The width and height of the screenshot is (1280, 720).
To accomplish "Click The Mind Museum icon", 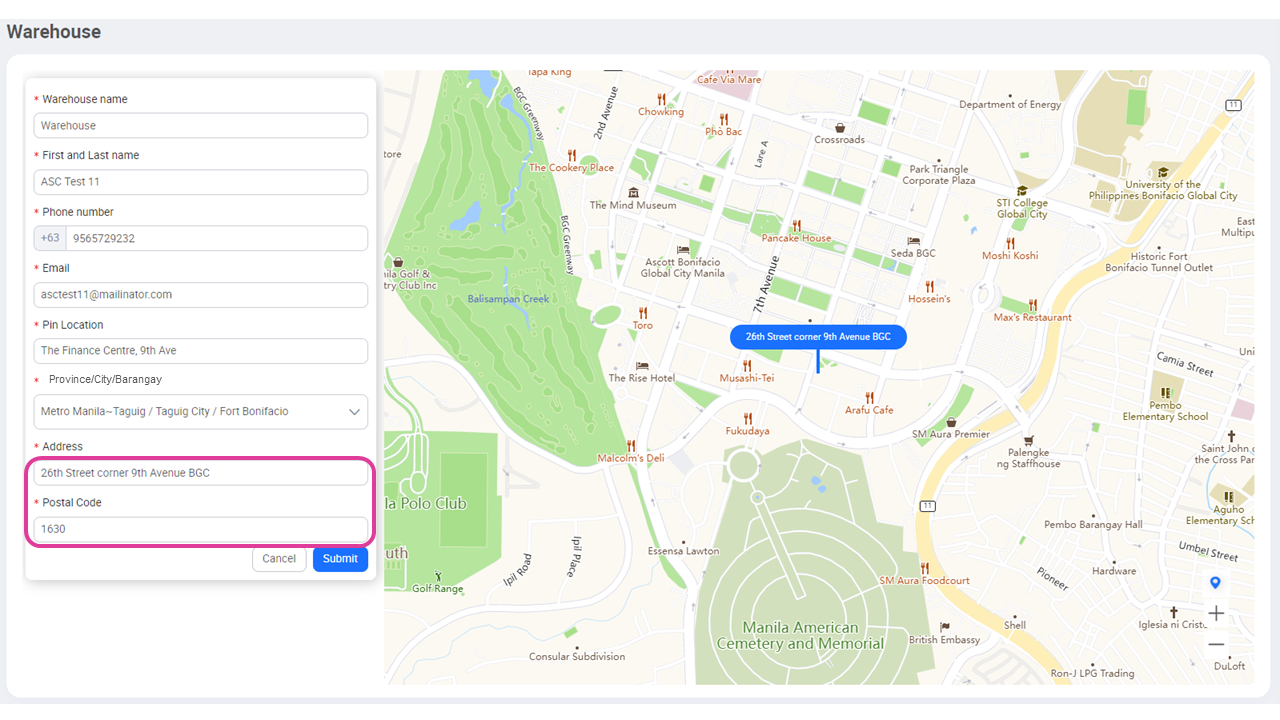I will [632, 191].
